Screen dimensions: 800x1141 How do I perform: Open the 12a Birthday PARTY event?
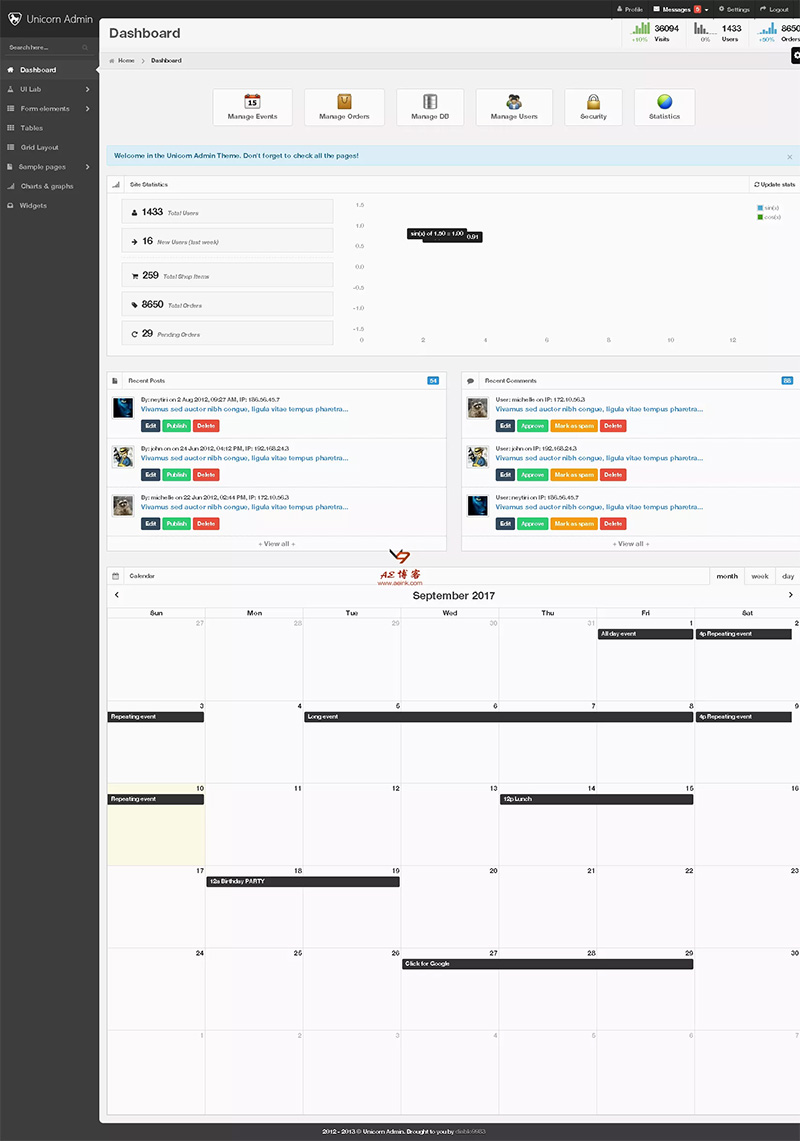(x=303, y=881)
